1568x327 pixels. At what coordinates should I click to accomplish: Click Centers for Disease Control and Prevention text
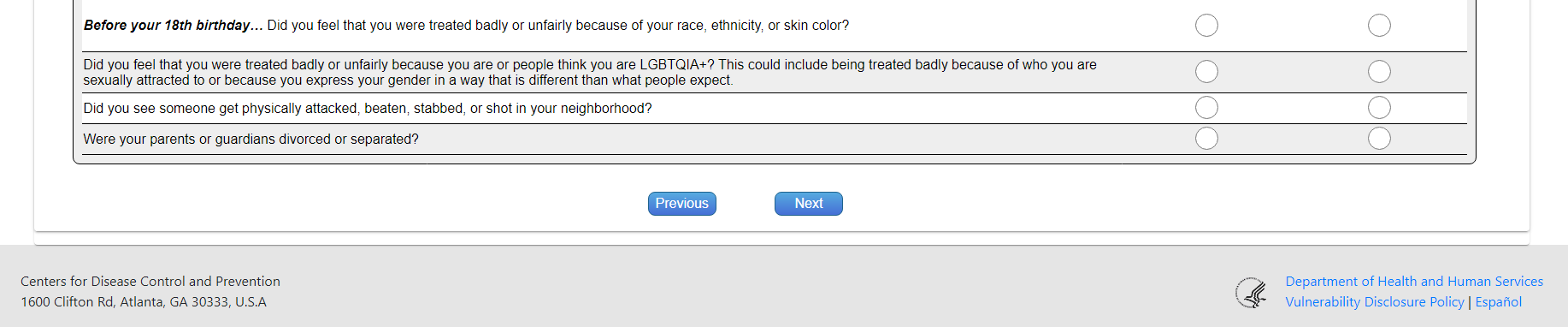[150, 282]
